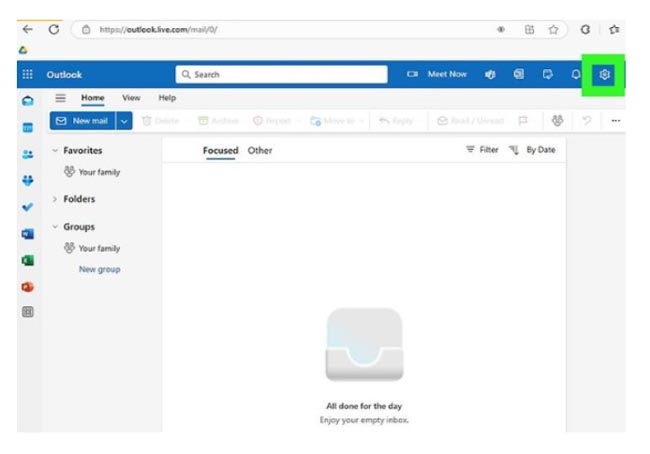
Task: Launch Excel from the left sidebar
Action: click(27, 260)
